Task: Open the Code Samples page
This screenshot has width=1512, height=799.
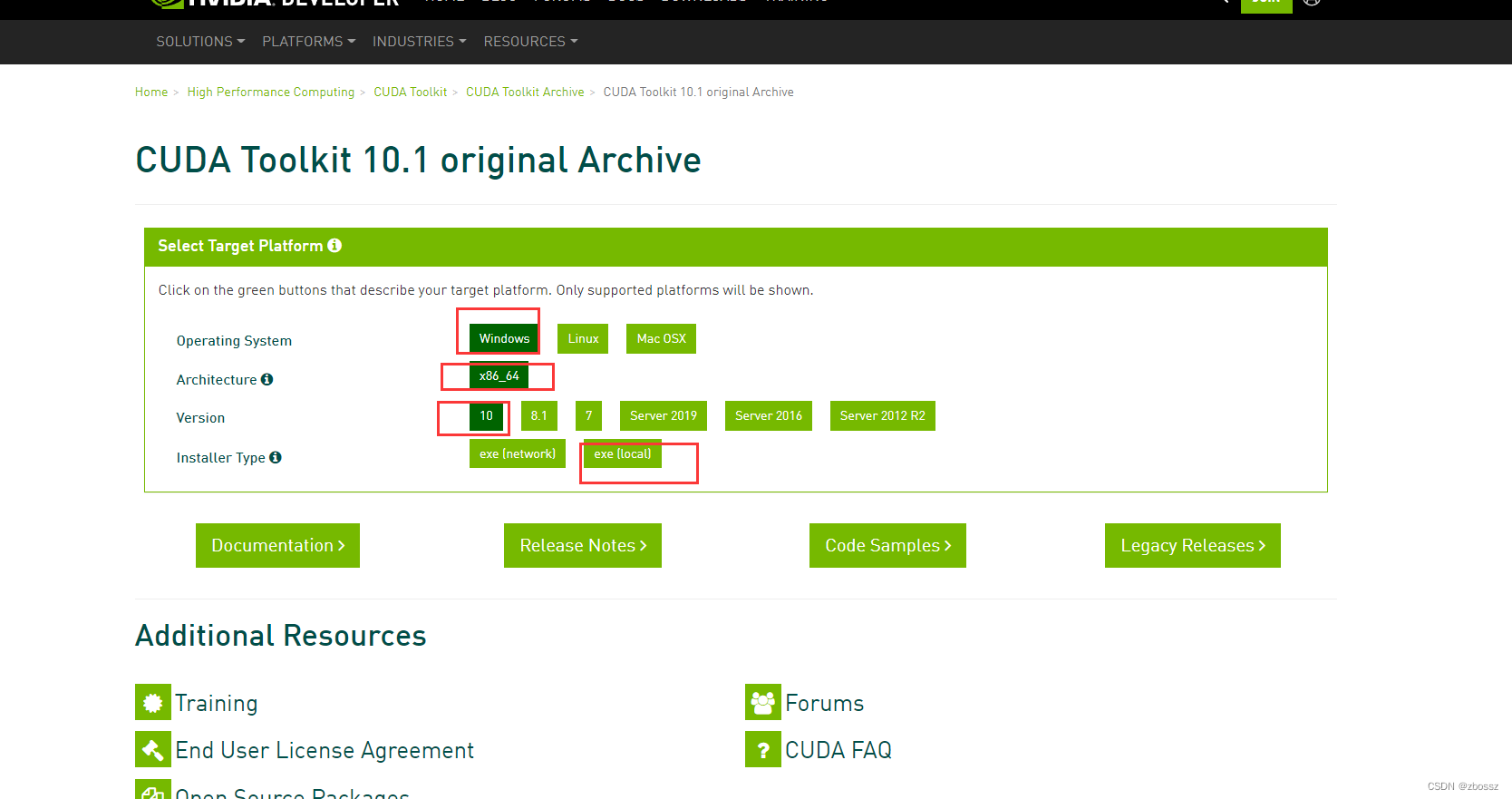Action: (887, 545)
